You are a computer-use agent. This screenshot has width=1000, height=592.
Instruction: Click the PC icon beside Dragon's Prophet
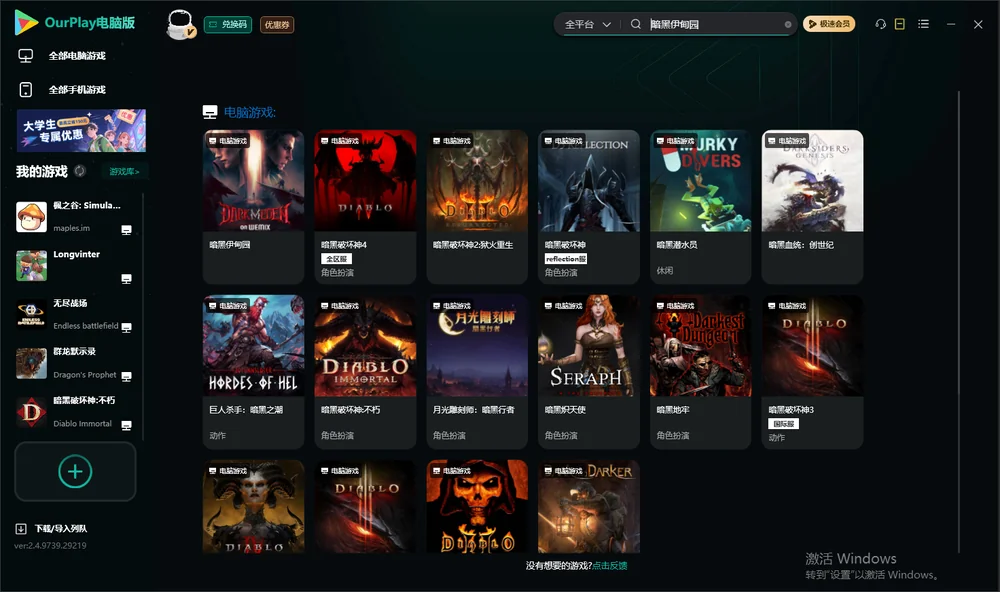(x=126, y=376)
